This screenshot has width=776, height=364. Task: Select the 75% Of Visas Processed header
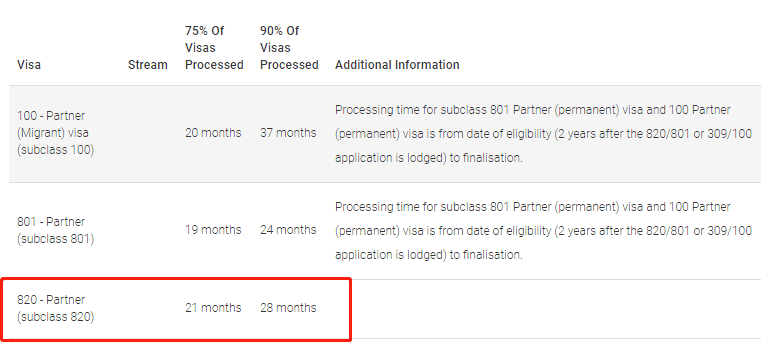214,48
